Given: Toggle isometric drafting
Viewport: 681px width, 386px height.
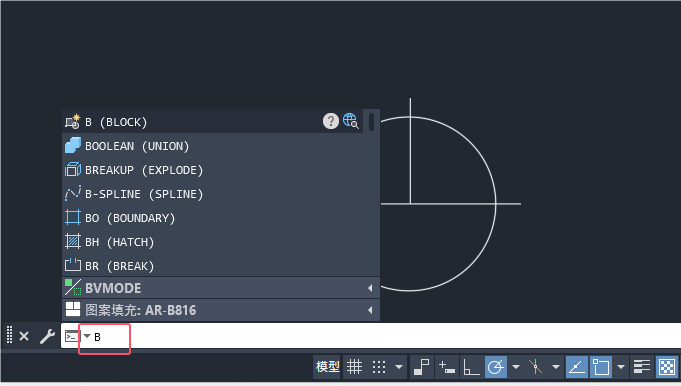Looking at the screenshot, I should click(x=536, y=367).
